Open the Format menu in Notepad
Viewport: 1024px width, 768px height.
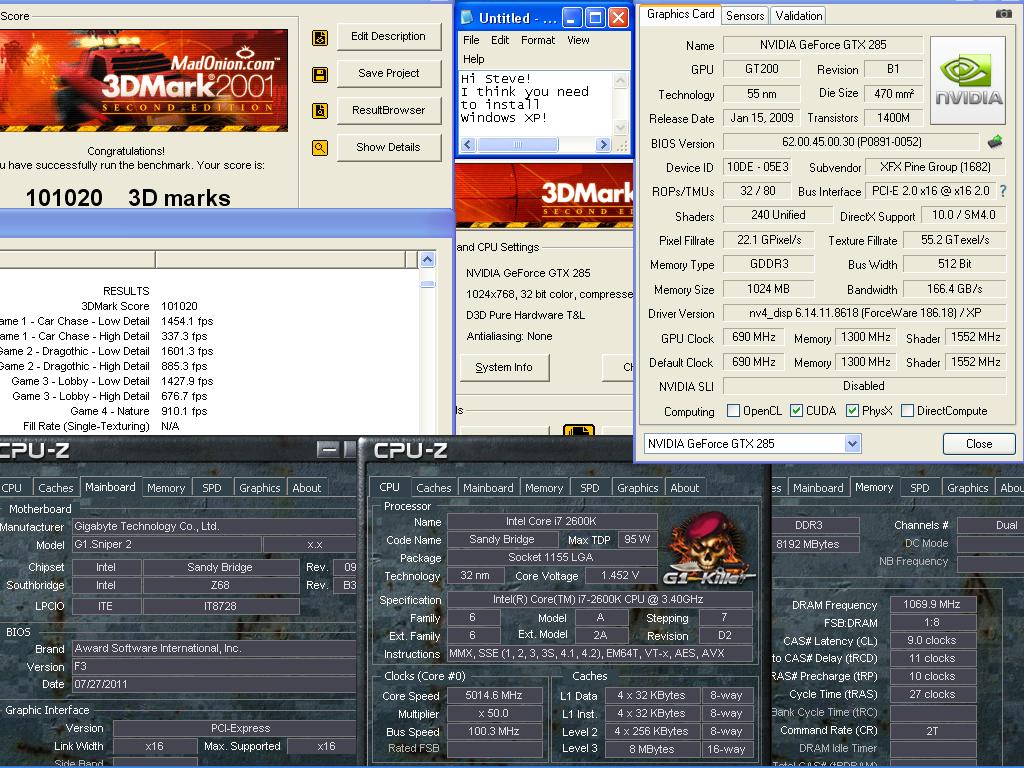coord(538,40)
